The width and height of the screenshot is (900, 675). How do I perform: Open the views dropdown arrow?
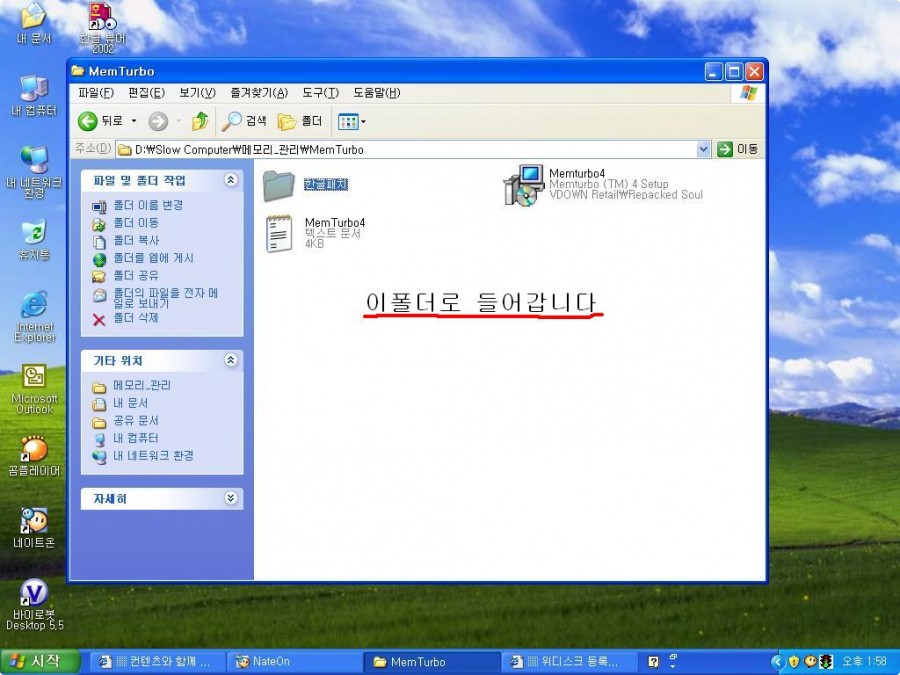(x=363, y=121)
